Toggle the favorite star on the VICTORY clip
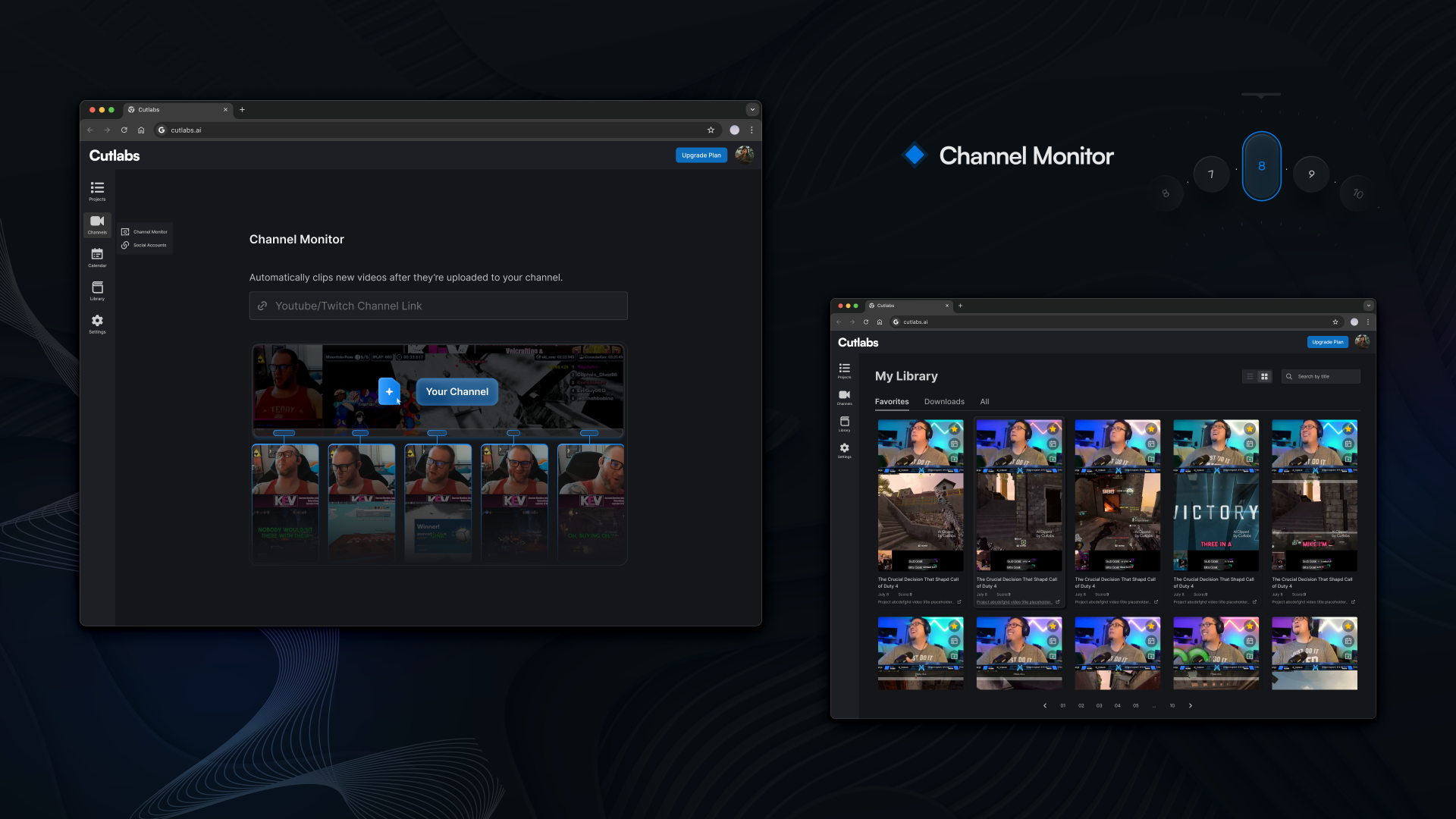This screenshot has width=1456, height=819. click(1250, 429)
